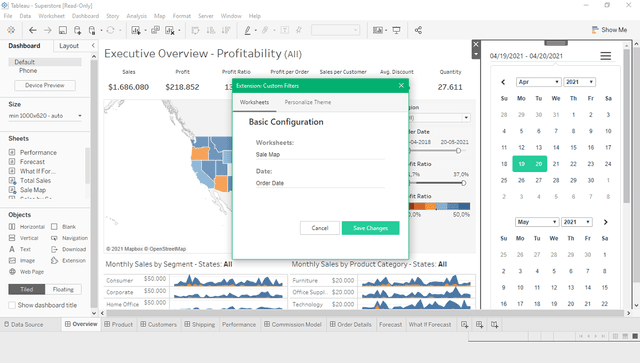Open the month dropdown showing May
This screenshot has height=363, width=640.
pyautogui.click(x=537, y=222)
